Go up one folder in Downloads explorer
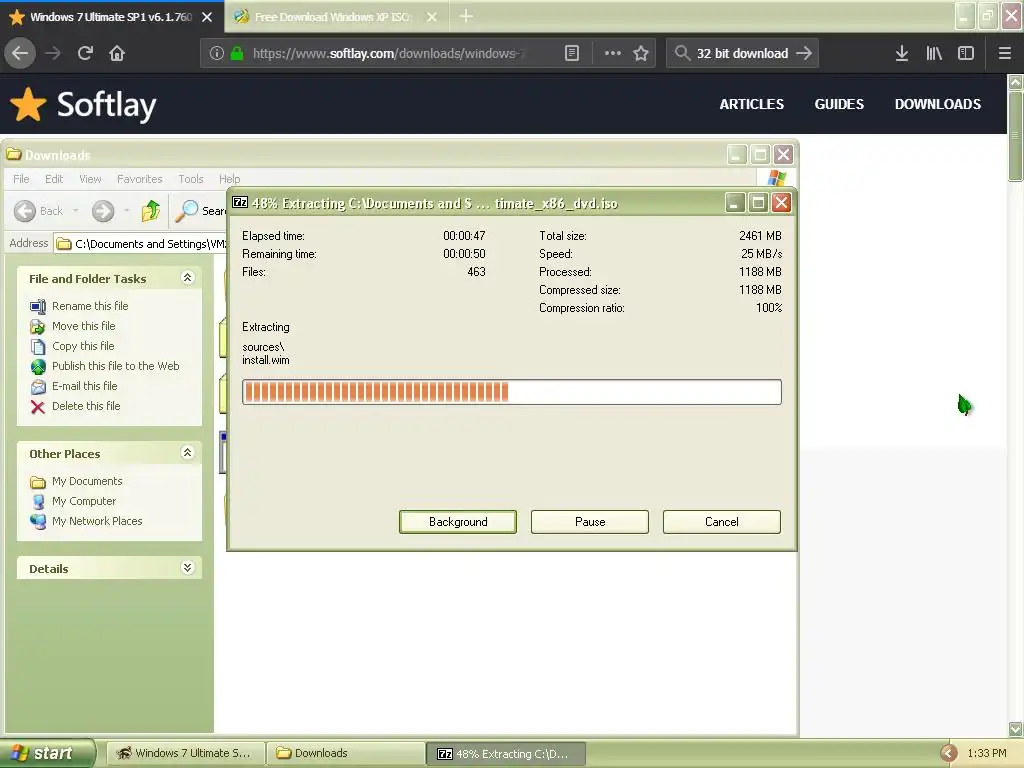 151,211
